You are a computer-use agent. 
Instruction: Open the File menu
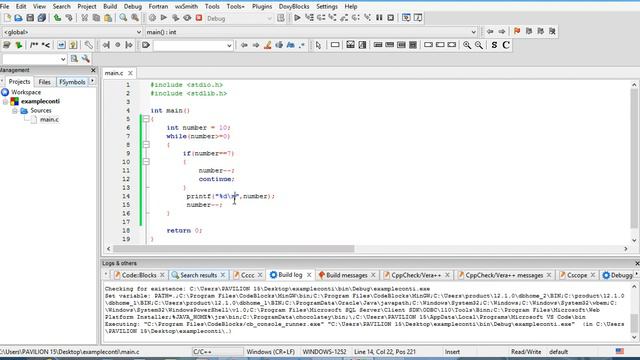tap(4, 7)
